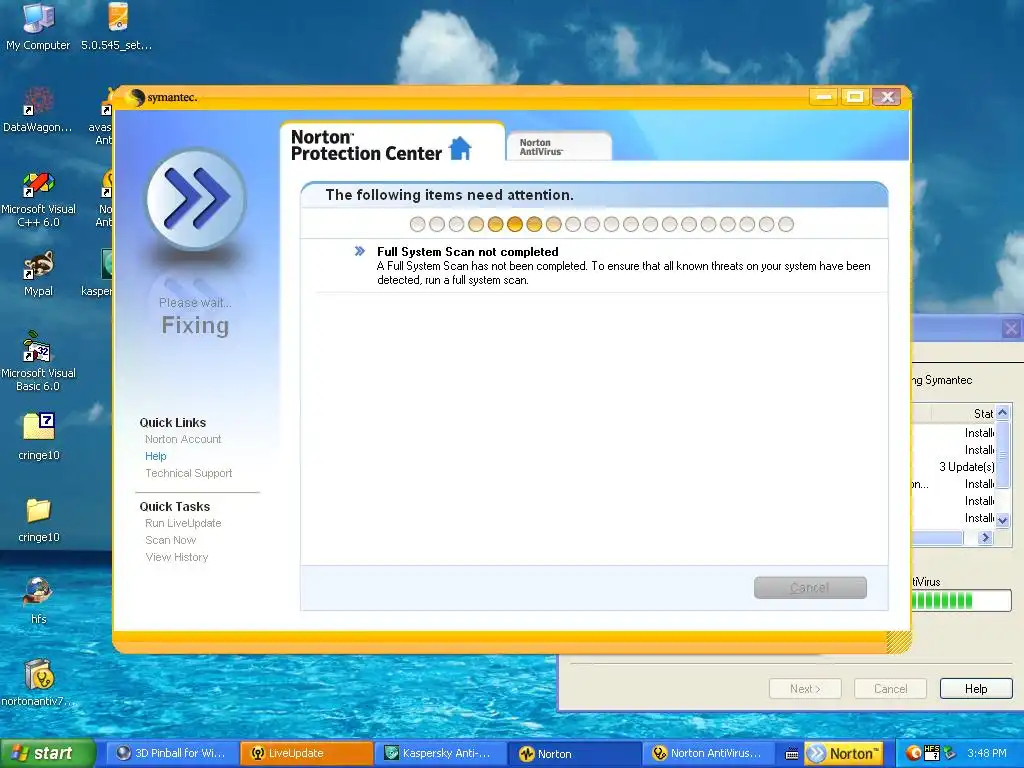Click the green network tray icon

click(x=950, y=753)
